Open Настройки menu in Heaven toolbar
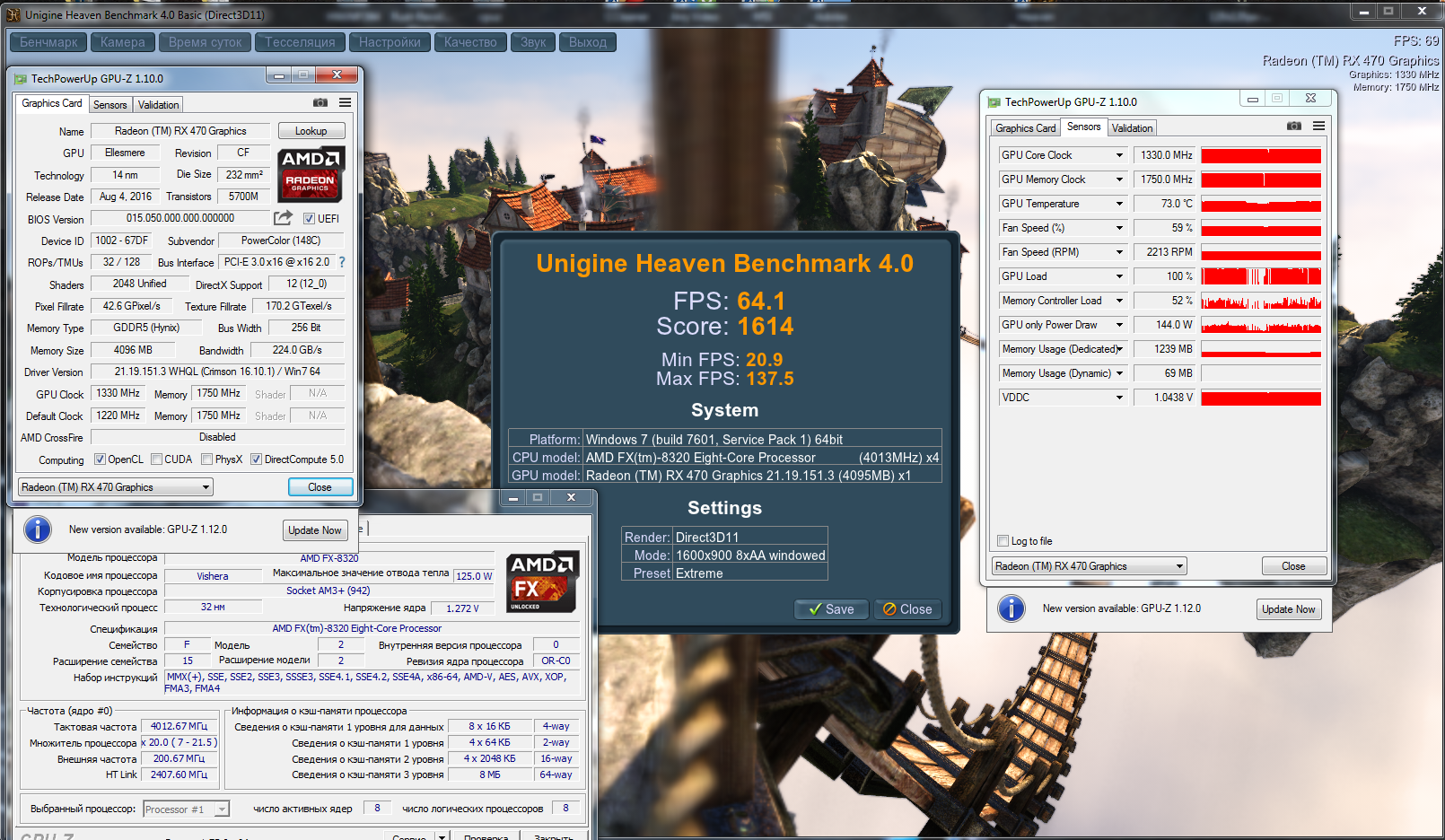 (390, 42)
